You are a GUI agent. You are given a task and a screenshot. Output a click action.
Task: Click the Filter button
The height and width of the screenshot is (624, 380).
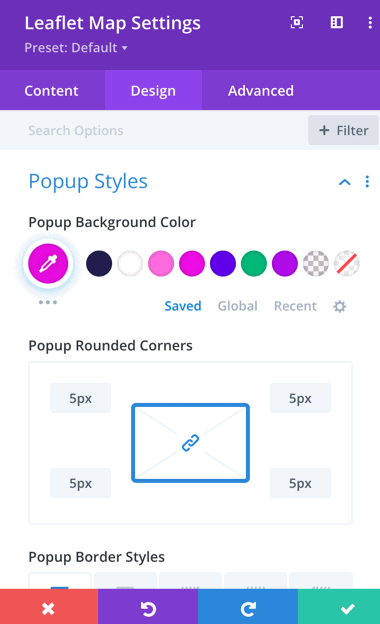343,130
